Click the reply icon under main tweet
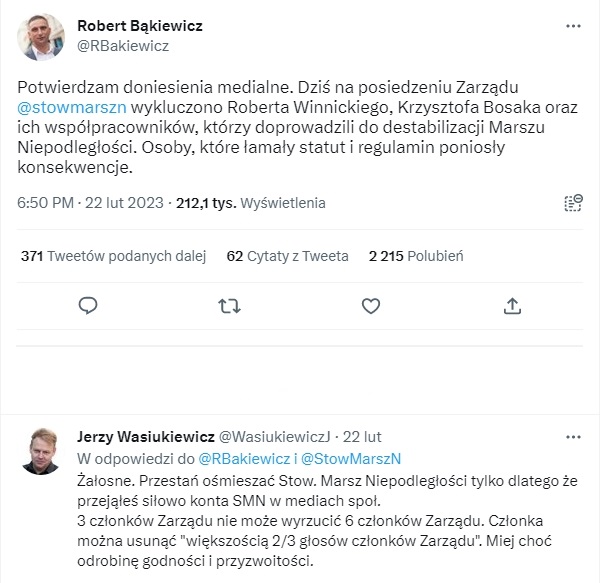607x583 pixels. pos(88,304)
